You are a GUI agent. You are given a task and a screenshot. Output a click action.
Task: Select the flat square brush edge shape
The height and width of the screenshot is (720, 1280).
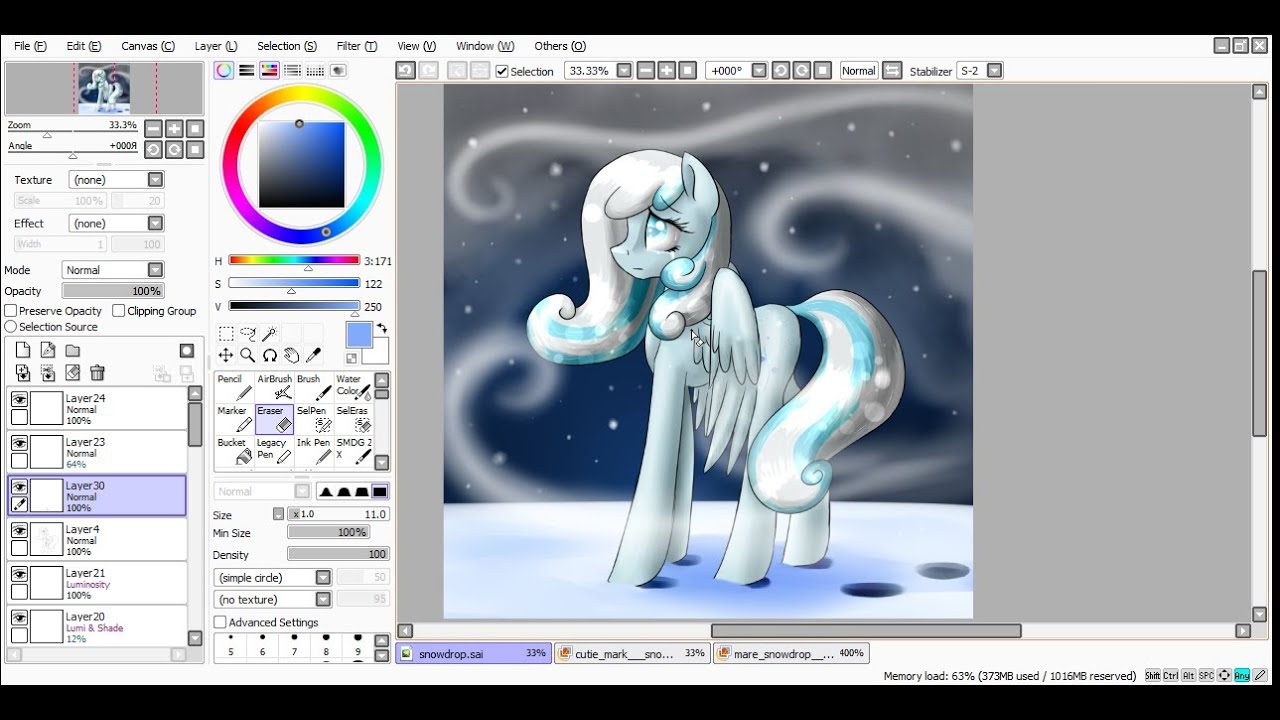[380, 491]
